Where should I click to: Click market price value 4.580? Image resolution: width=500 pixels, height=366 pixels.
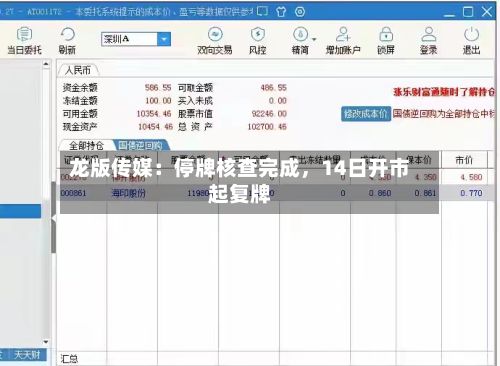471,177
